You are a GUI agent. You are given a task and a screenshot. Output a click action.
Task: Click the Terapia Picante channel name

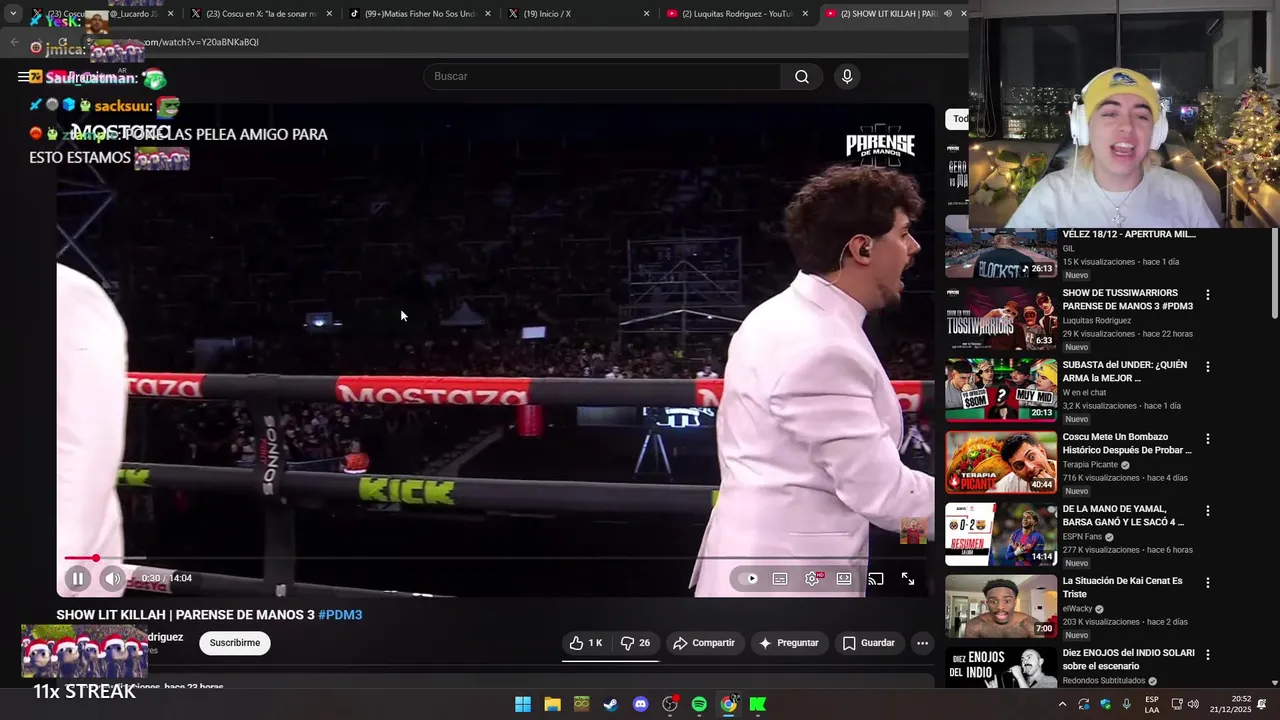point(1090,465)
